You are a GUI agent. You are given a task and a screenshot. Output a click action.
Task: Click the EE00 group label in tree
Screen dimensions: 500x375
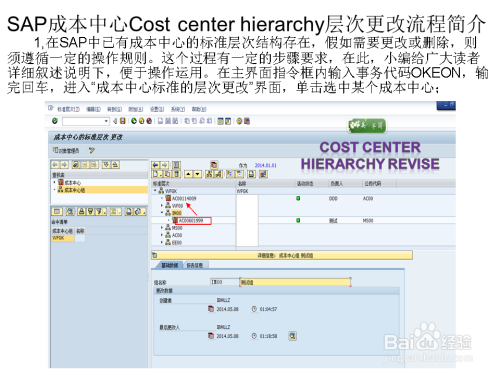[x=177, y=243]
